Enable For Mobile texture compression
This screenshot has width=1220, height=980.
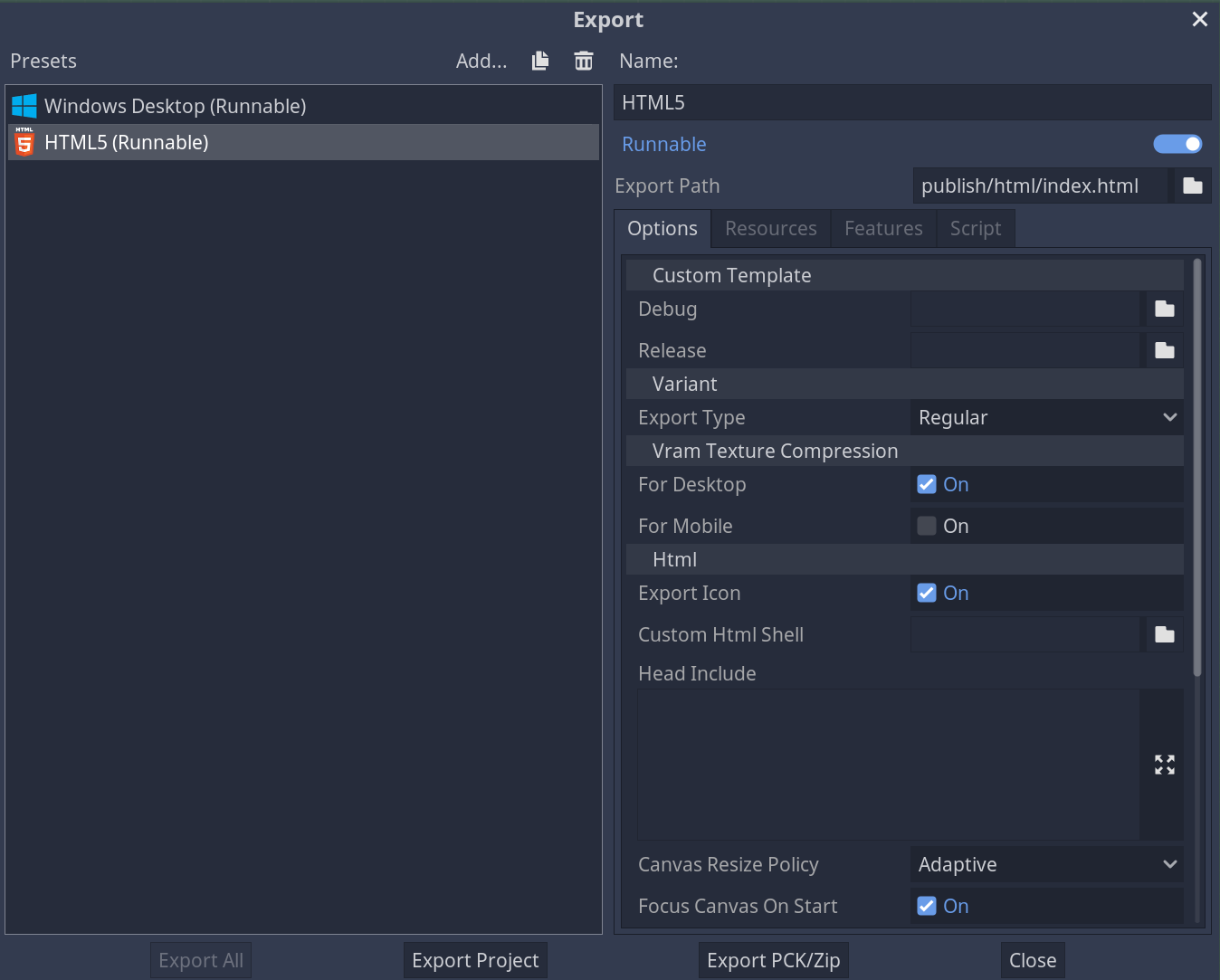coord(927,526)
